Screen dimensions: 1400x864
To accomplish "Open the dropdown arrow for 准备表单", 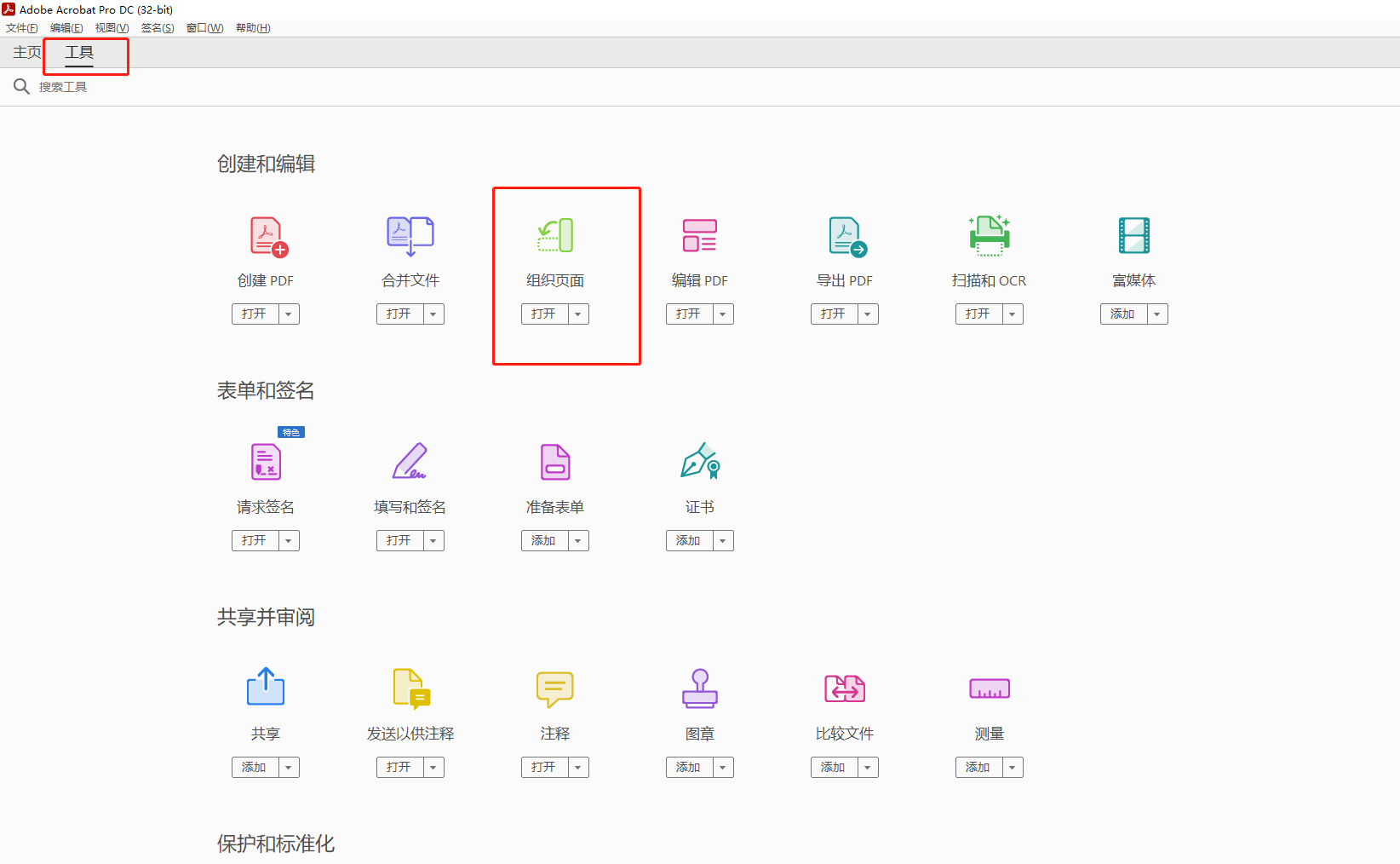I will pos(578,541).
